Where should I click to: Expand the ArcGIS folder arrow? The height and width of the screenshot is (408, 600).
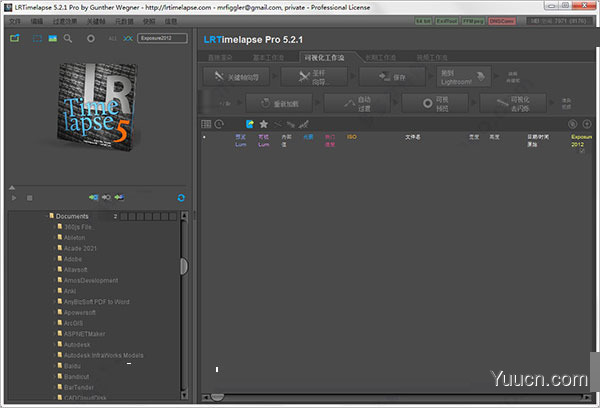pyautogui.click(x=54, y=323)
